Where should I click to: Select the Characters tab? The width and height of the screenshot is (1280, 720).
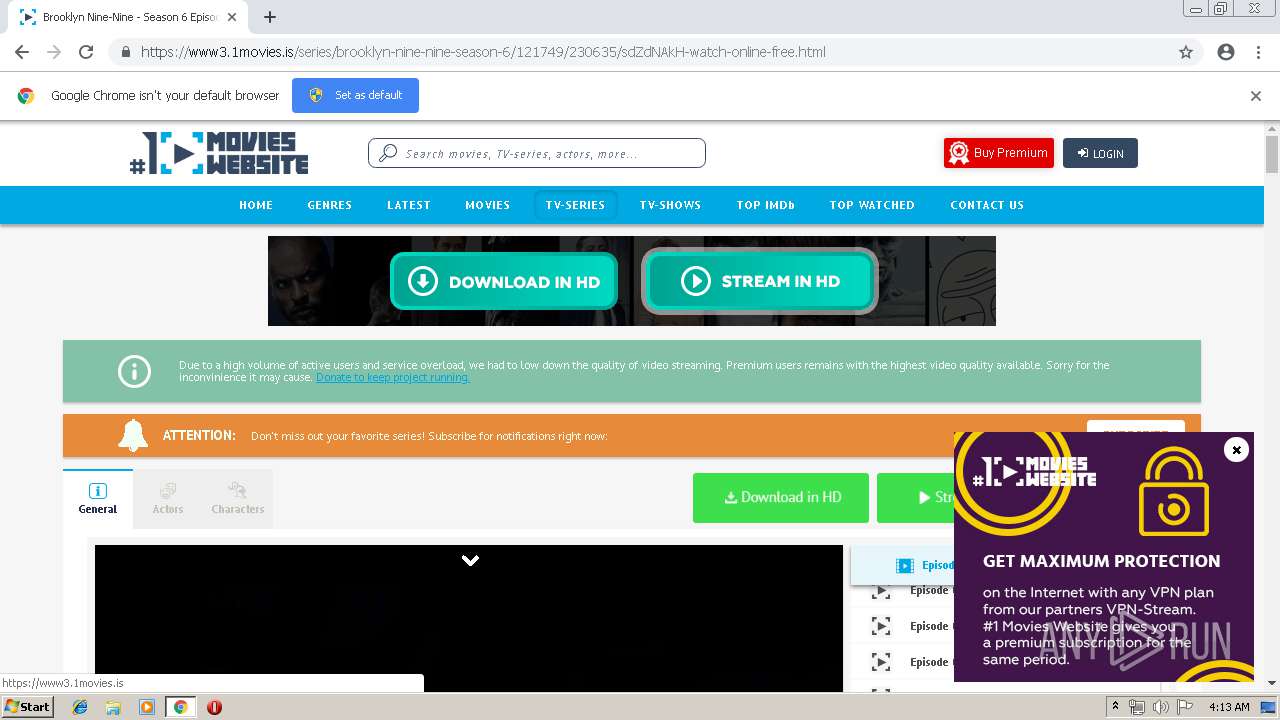(237, 498)
